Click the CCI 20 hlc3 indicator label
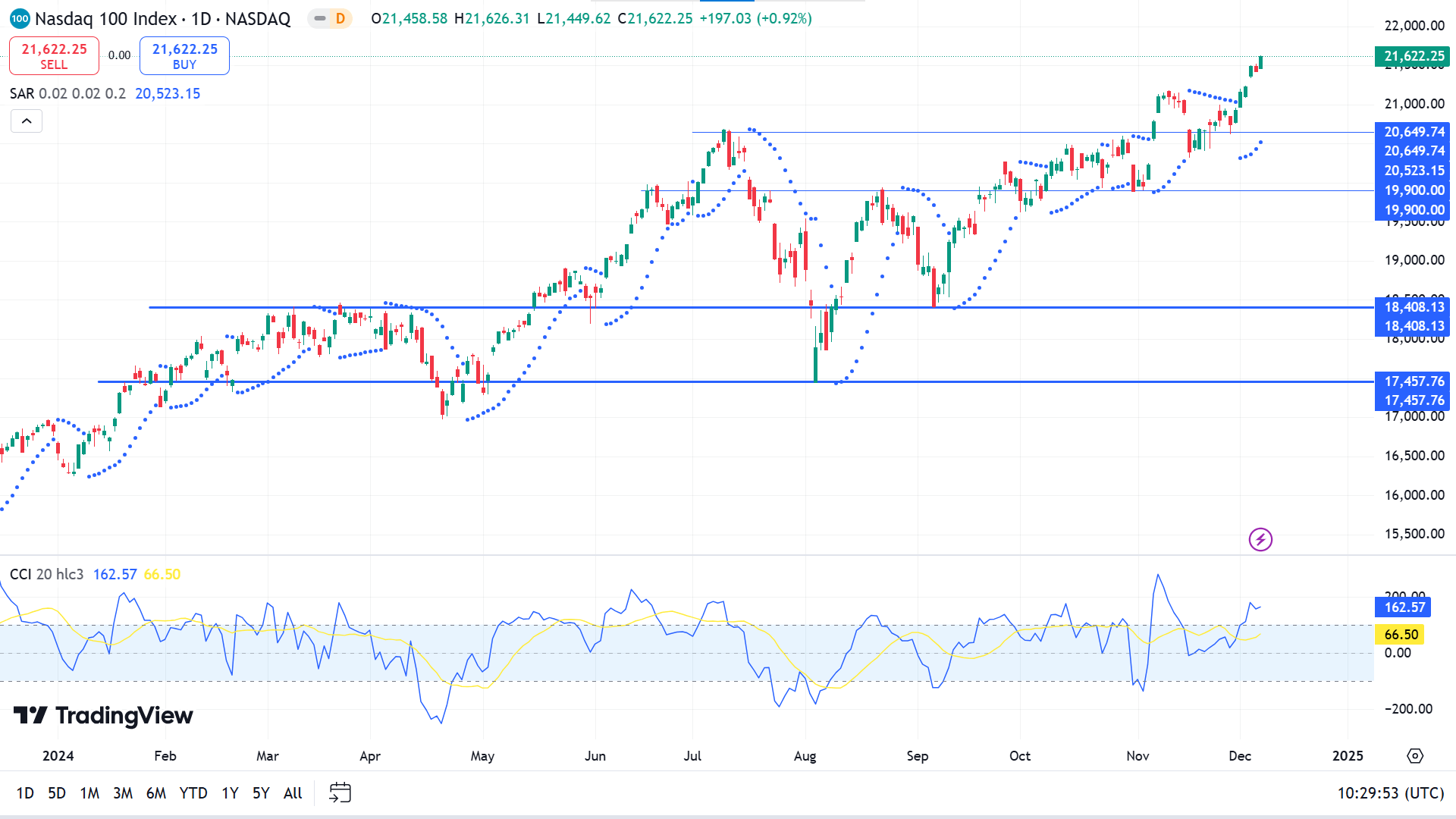This screenshot has width=1456, height=819. tap(46, 574)
